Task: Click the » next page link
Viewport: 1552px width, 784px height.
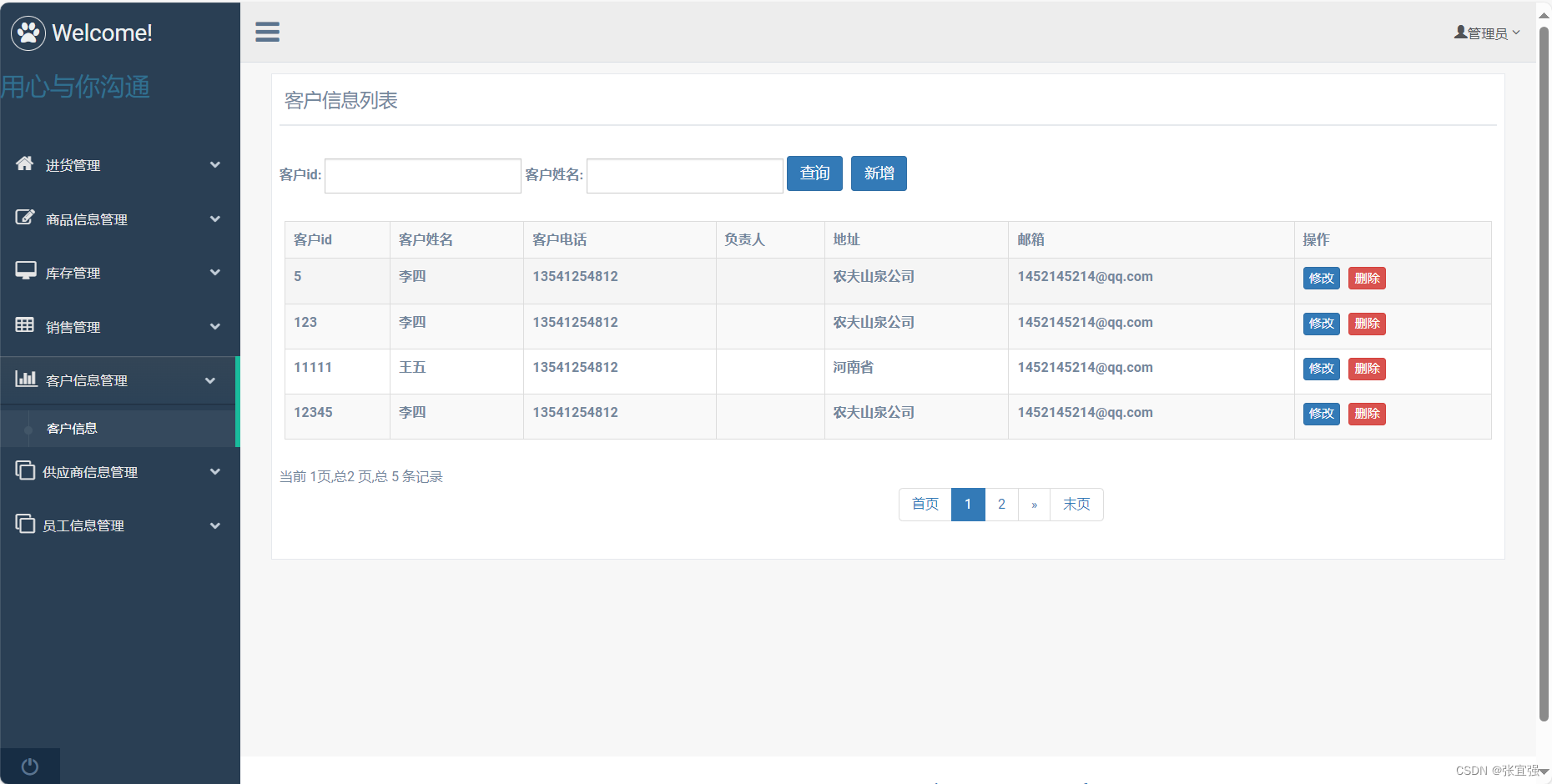Action: [x=1034, y=505]
